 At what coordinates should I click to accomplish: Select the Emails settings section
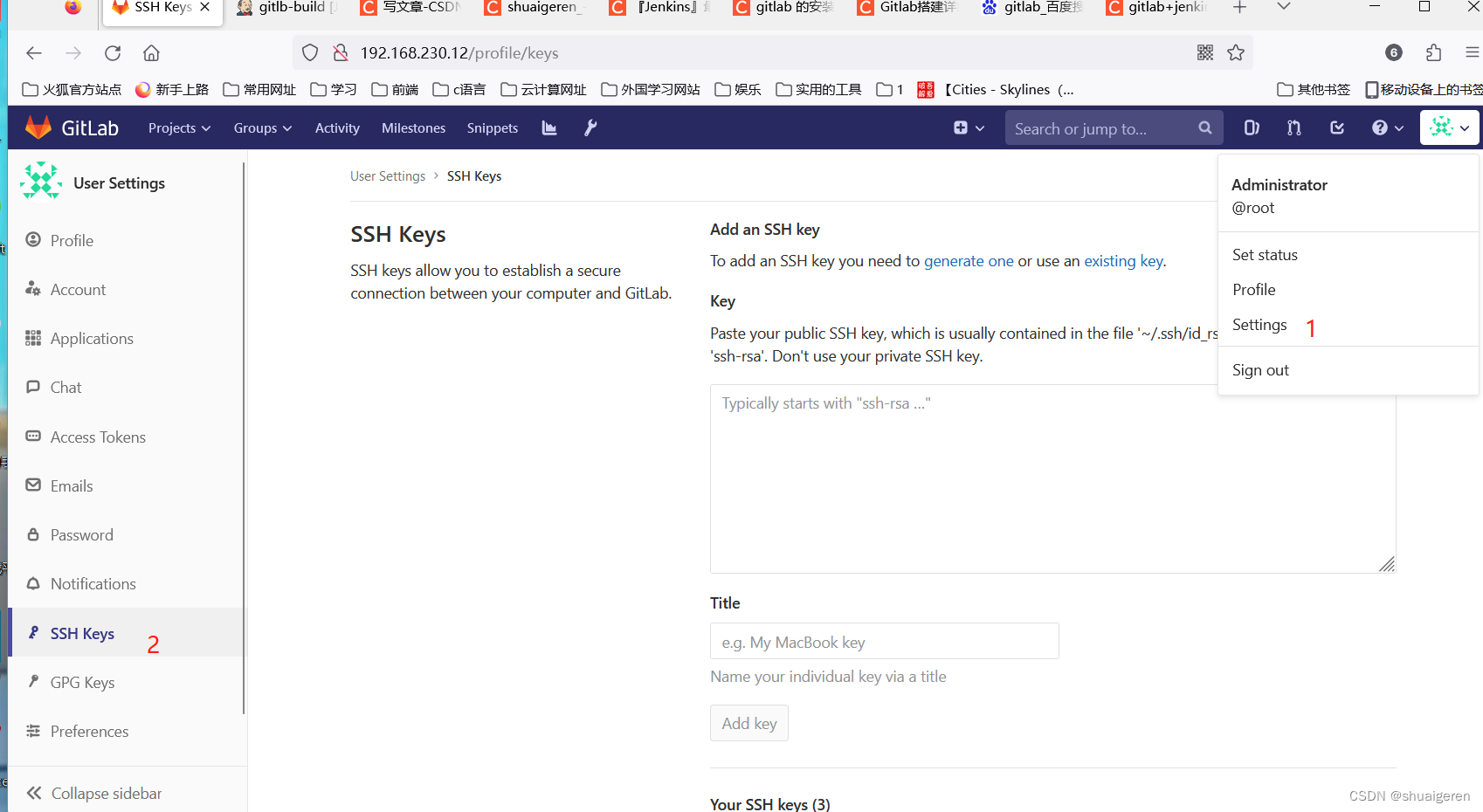tap(72, 485)
